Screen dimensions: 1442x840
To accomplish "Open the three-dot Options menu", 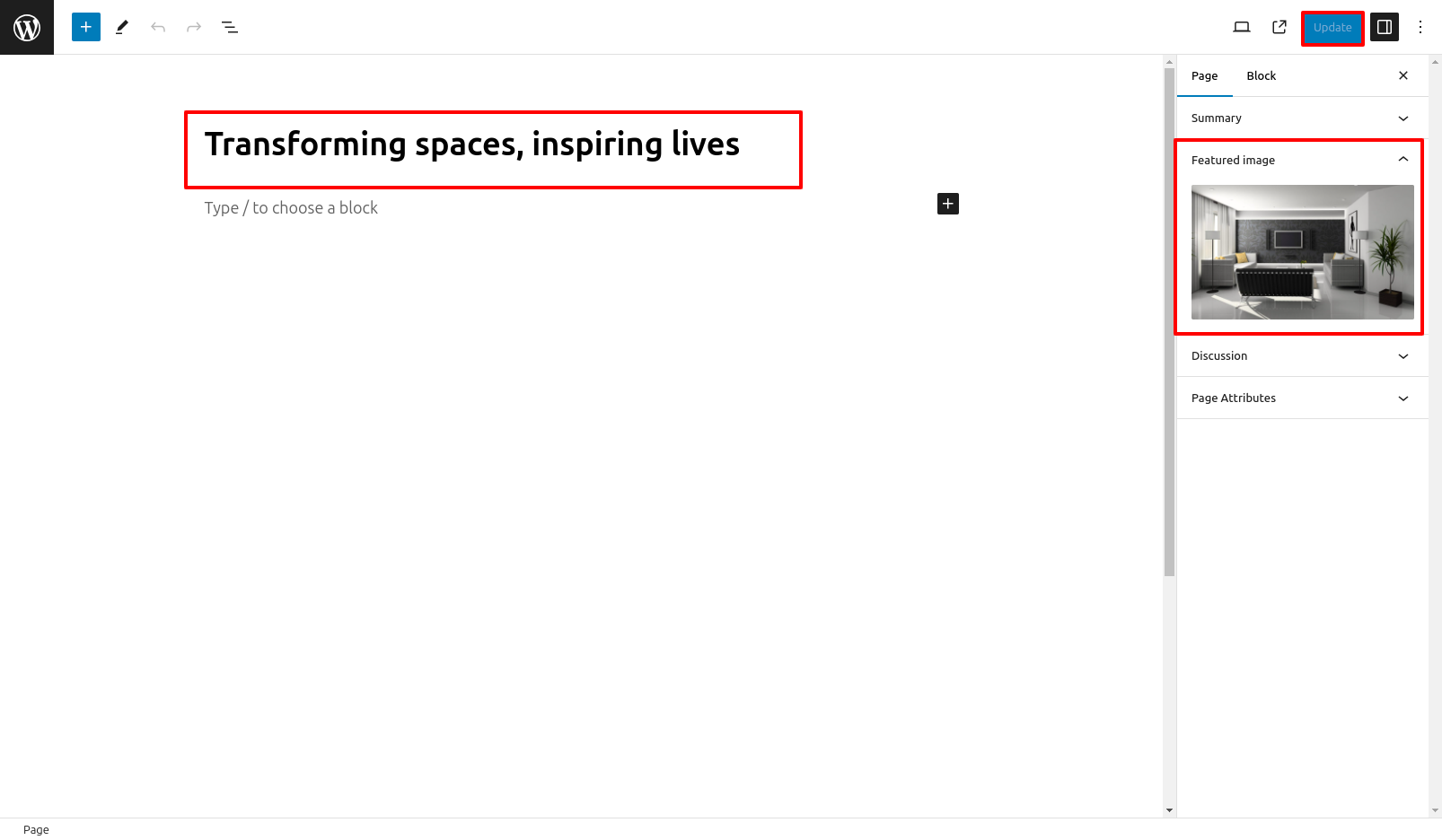I will tap(1420, 27).
